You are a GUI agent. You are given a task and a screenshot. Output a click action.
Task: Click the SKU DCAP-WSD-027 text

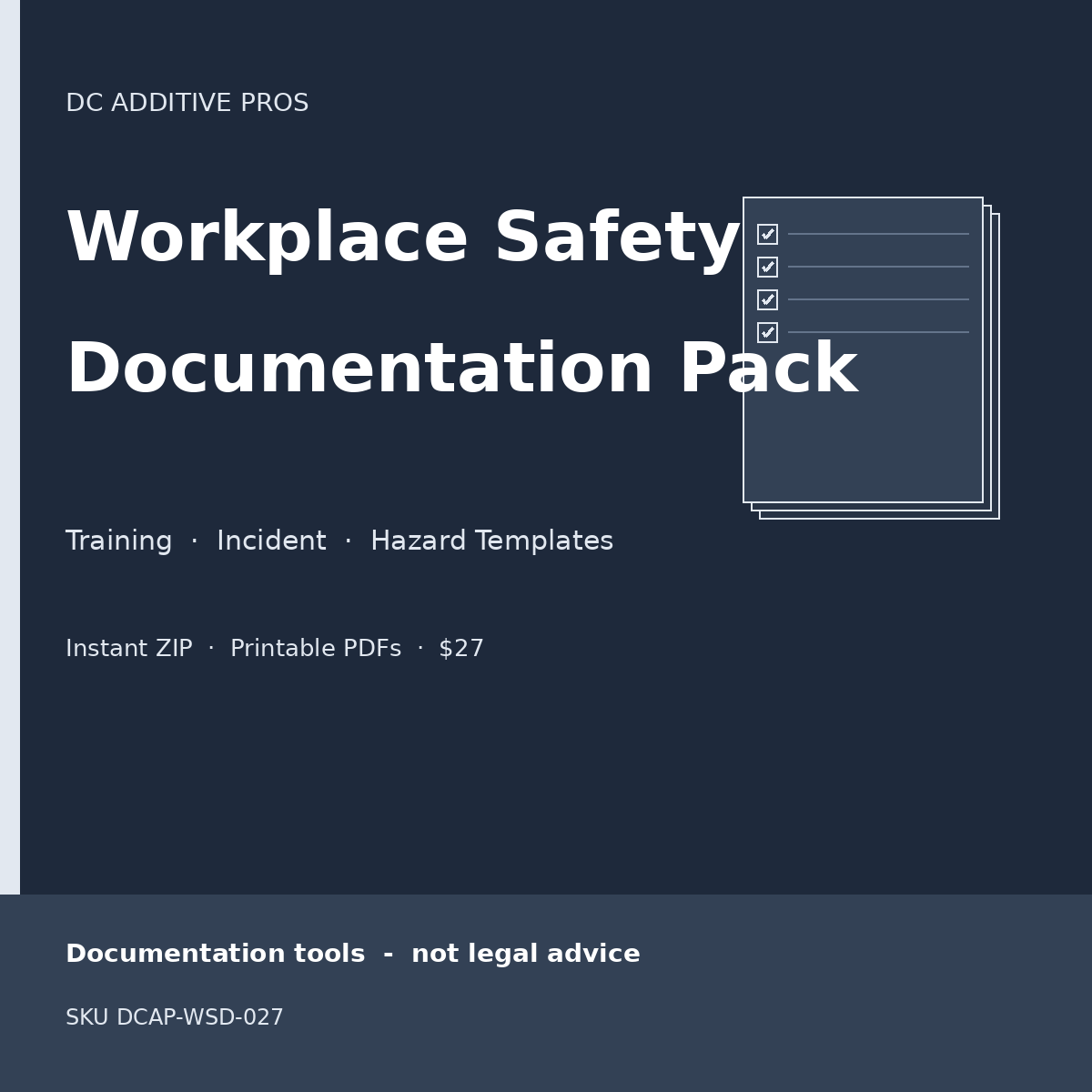pos(175,1018)
